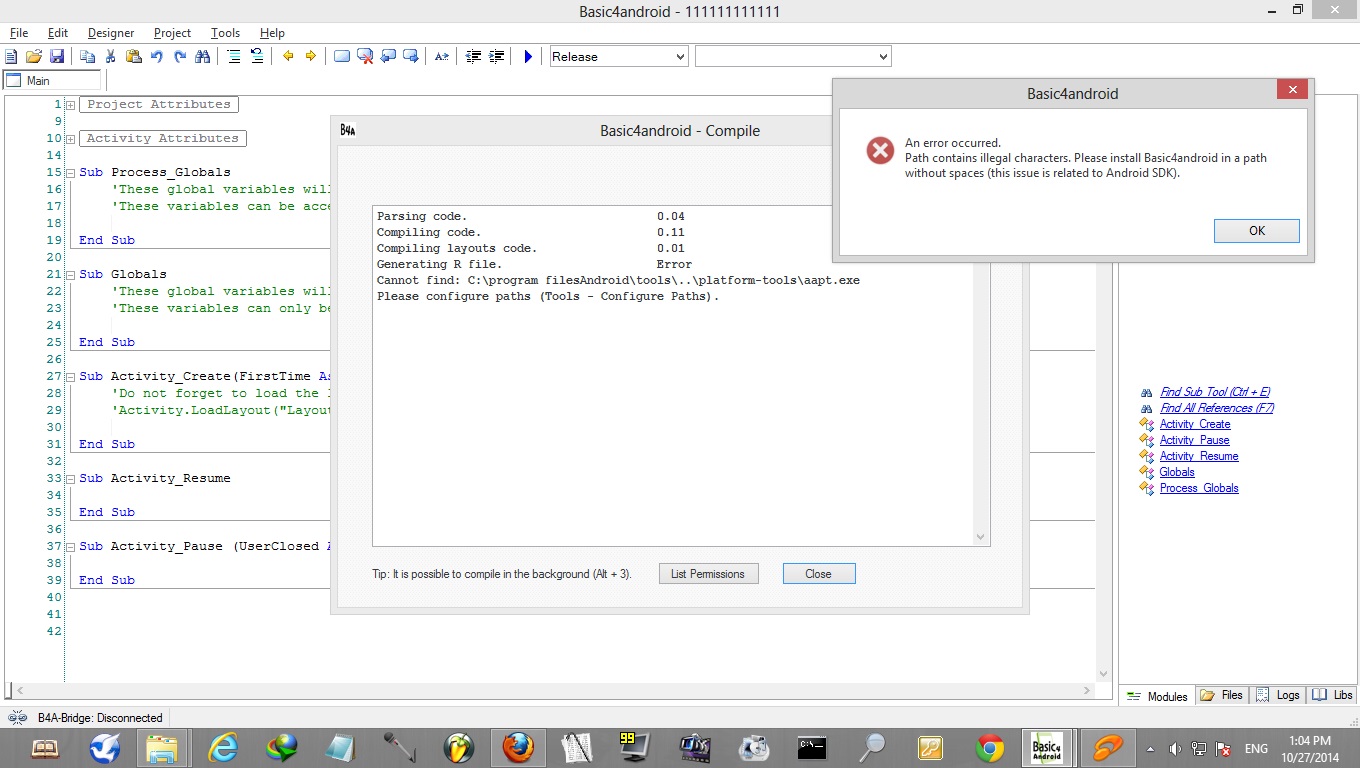Click the Undo arrow toolbar icon
Viewport: 1360px width, 768px height.
[157, 57]
